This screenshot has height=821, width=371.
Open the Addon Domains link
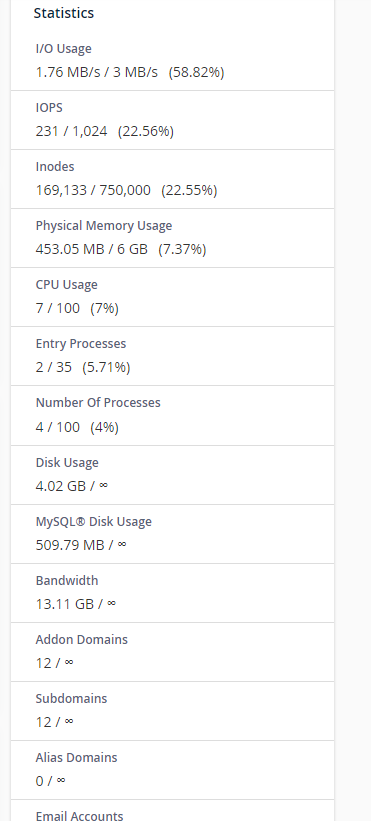[x=82, y=640]
